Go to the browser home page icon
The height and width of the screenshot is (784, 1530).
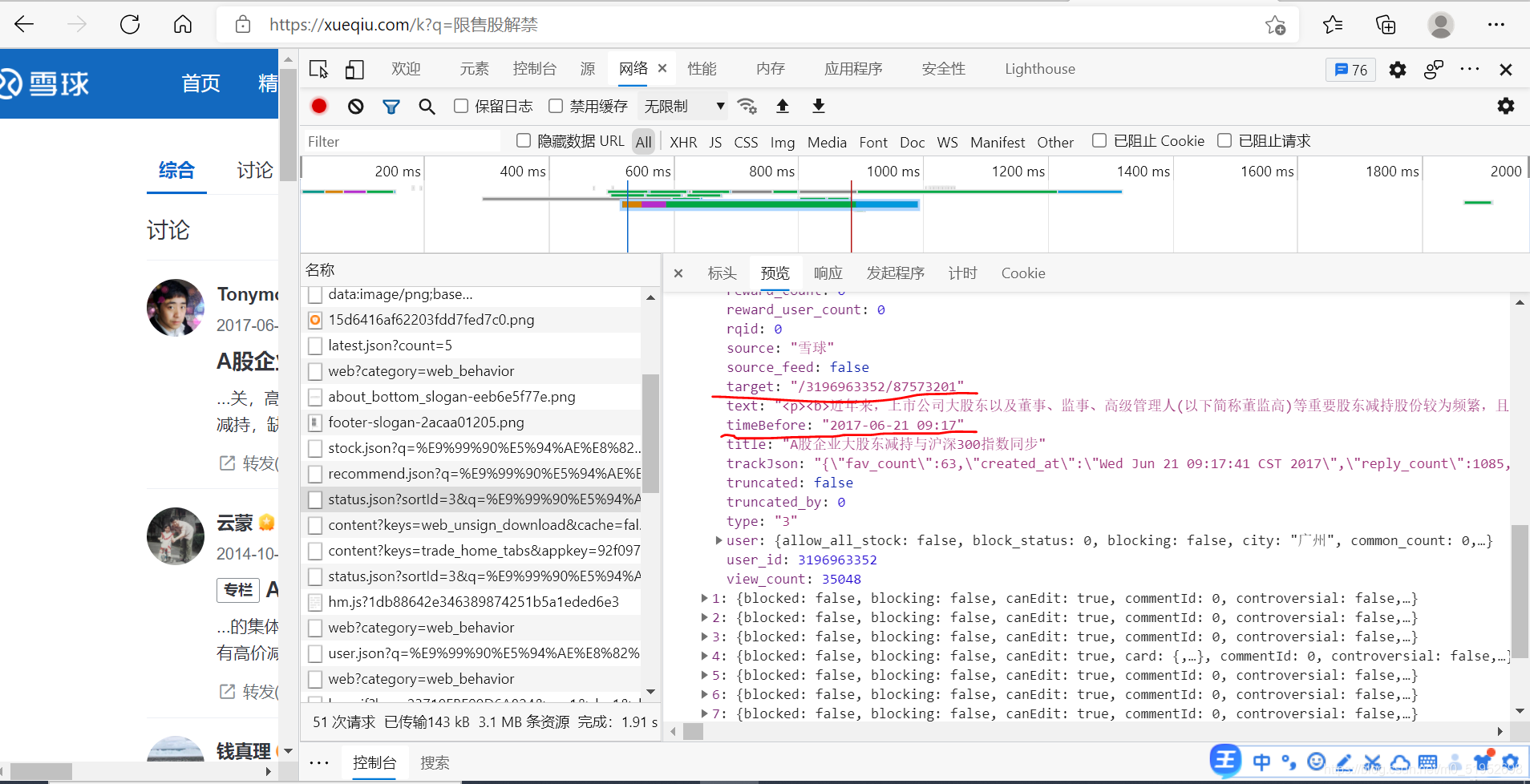pyautogui.click(x=183, y=25)
